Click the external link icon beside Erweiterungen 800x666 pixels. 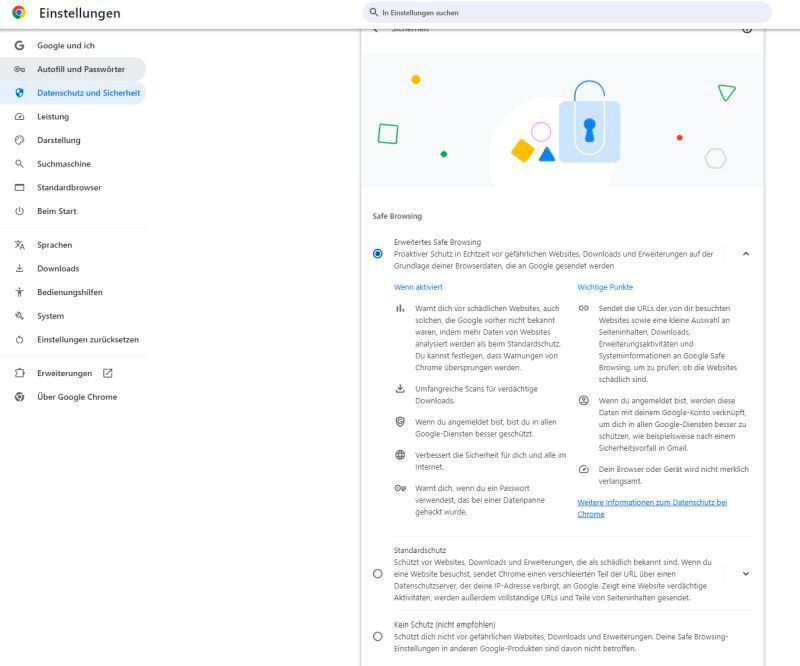pos(108,373)
